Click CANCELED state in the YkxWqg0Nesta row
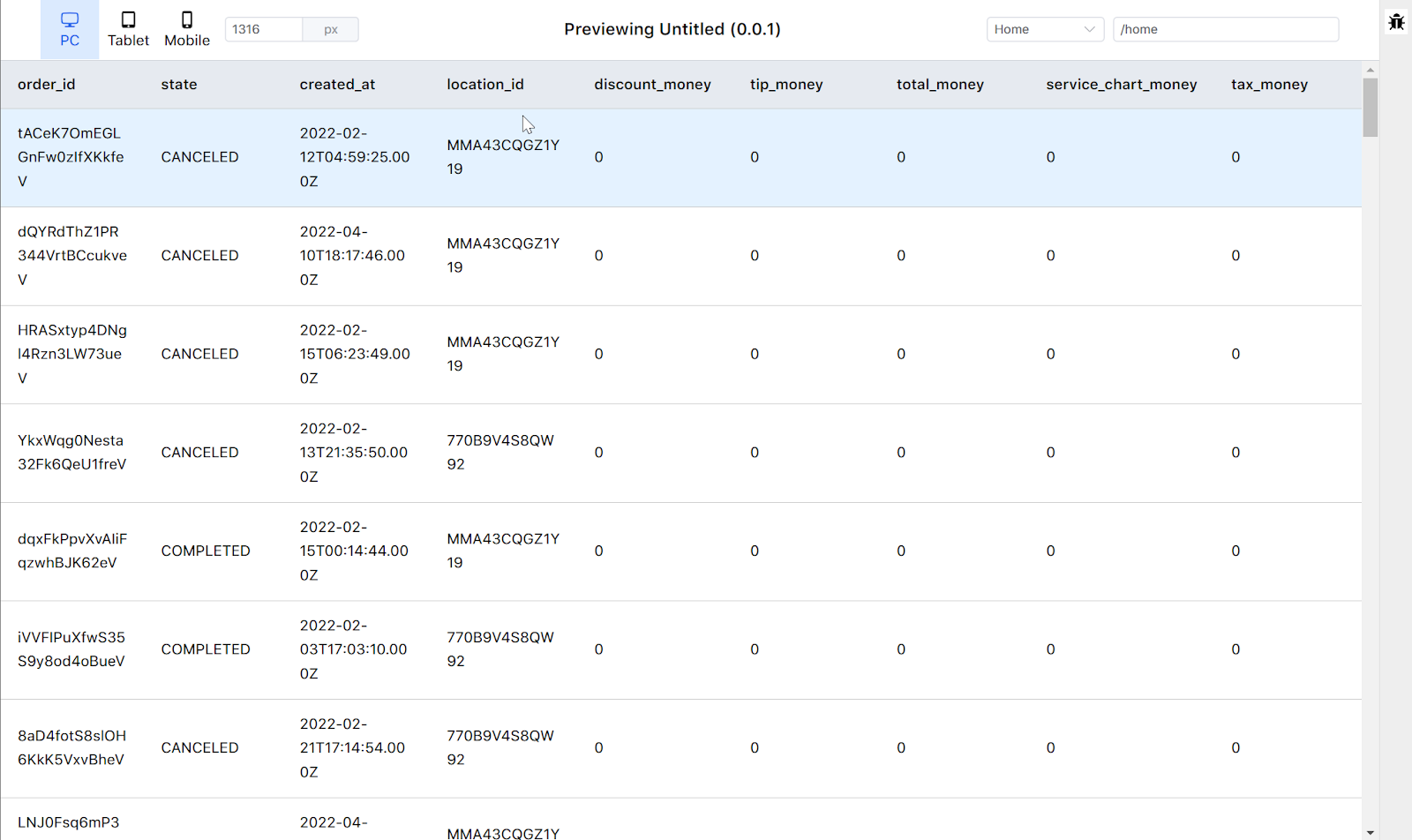Screen dimensions: 1412x840 click(x=199, y=453)
